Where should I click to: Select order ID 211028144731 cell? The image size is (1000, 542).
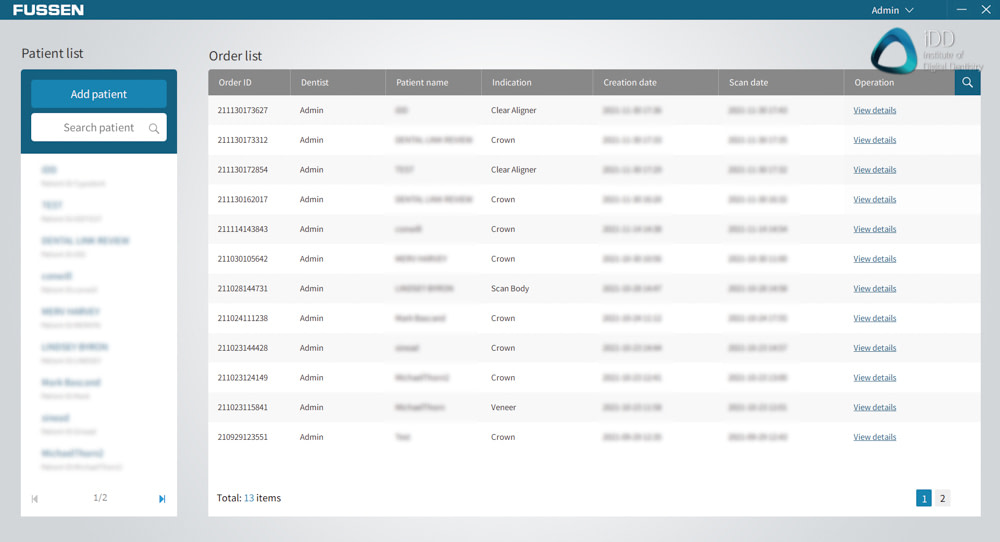pyautogui.click(x=242, y=288)
